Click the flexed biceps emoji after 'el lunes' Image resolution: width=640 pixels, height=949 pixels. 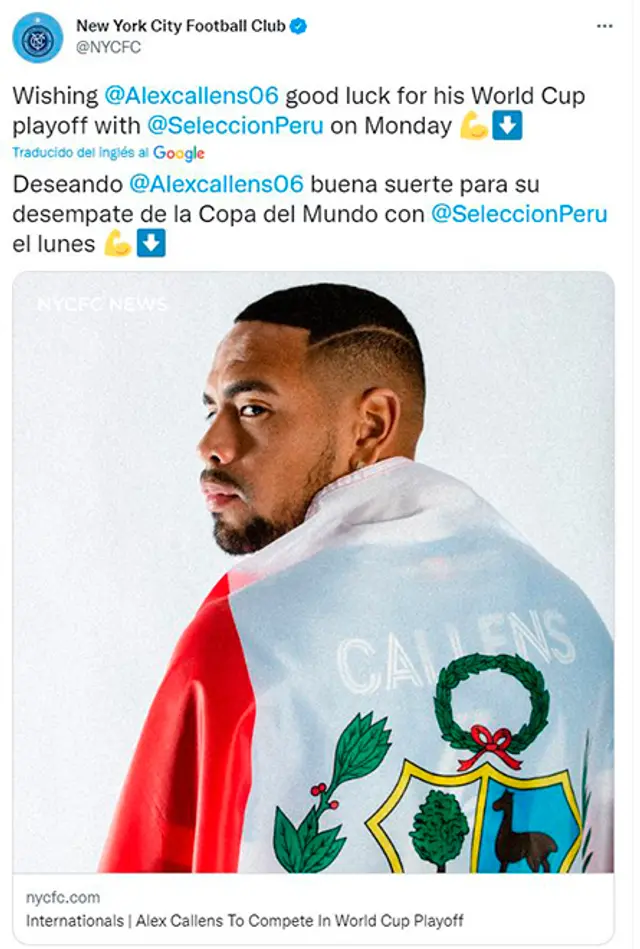pyautogui.click(x=117, y=244)
